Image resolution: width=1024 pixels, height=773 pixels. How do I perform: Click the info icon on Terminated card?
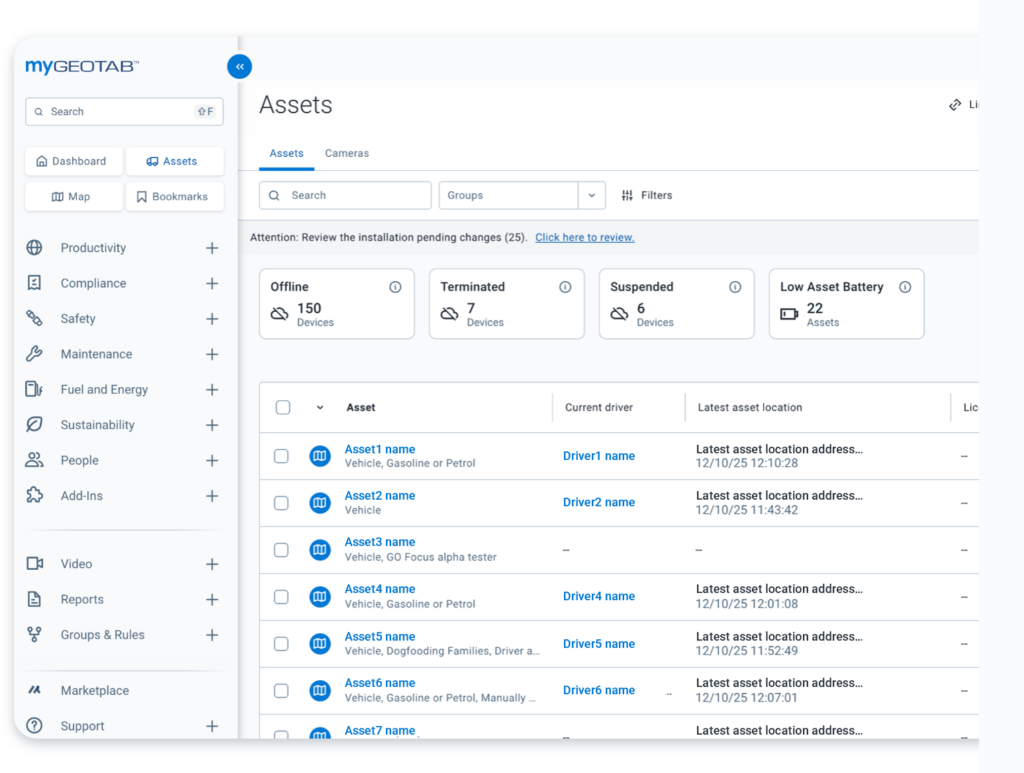(x=565, y=287)
